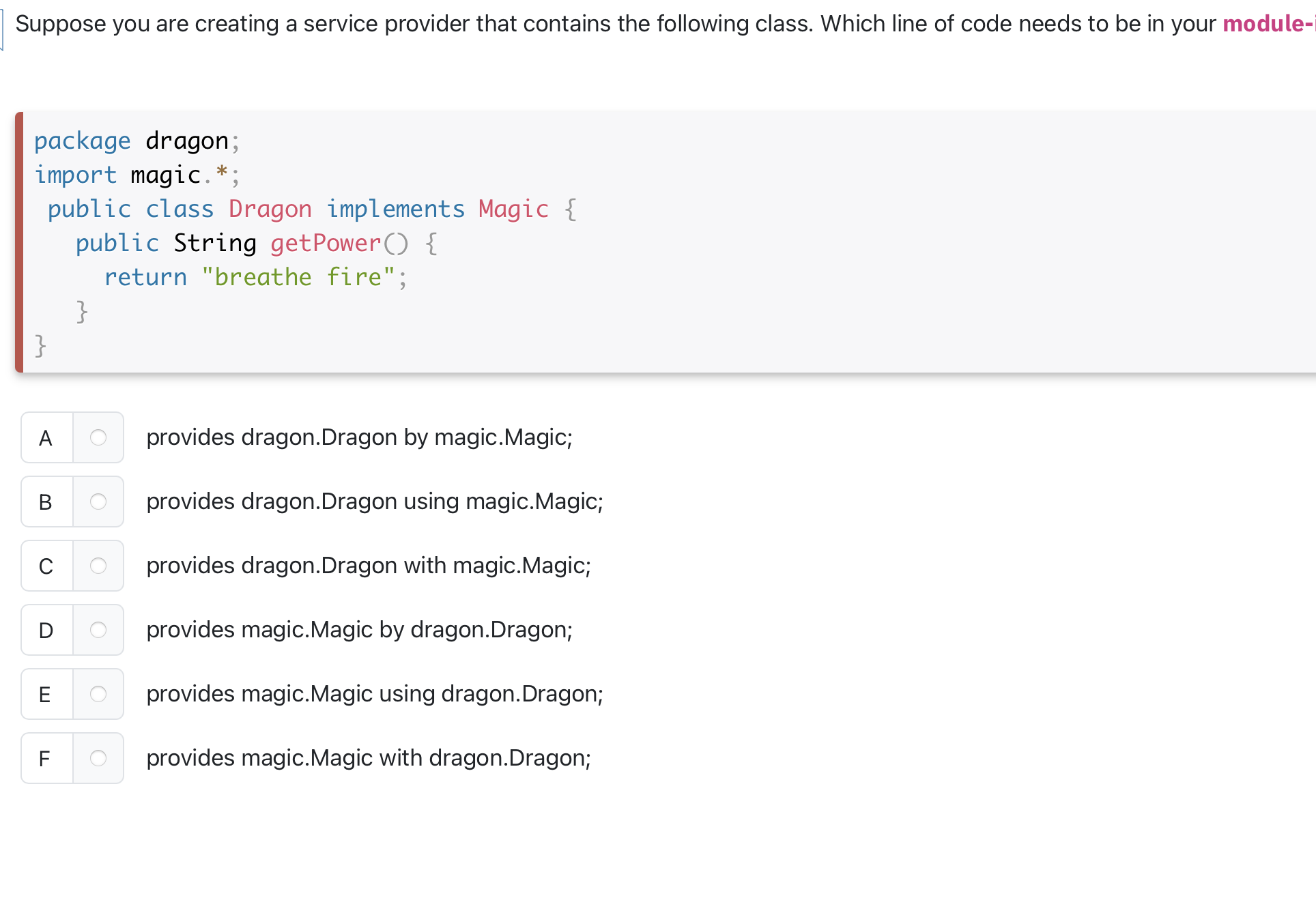Click the letter box labeled A
Image resolution: width=1316 pixels, height=913 pixels.
coord(45,437)
